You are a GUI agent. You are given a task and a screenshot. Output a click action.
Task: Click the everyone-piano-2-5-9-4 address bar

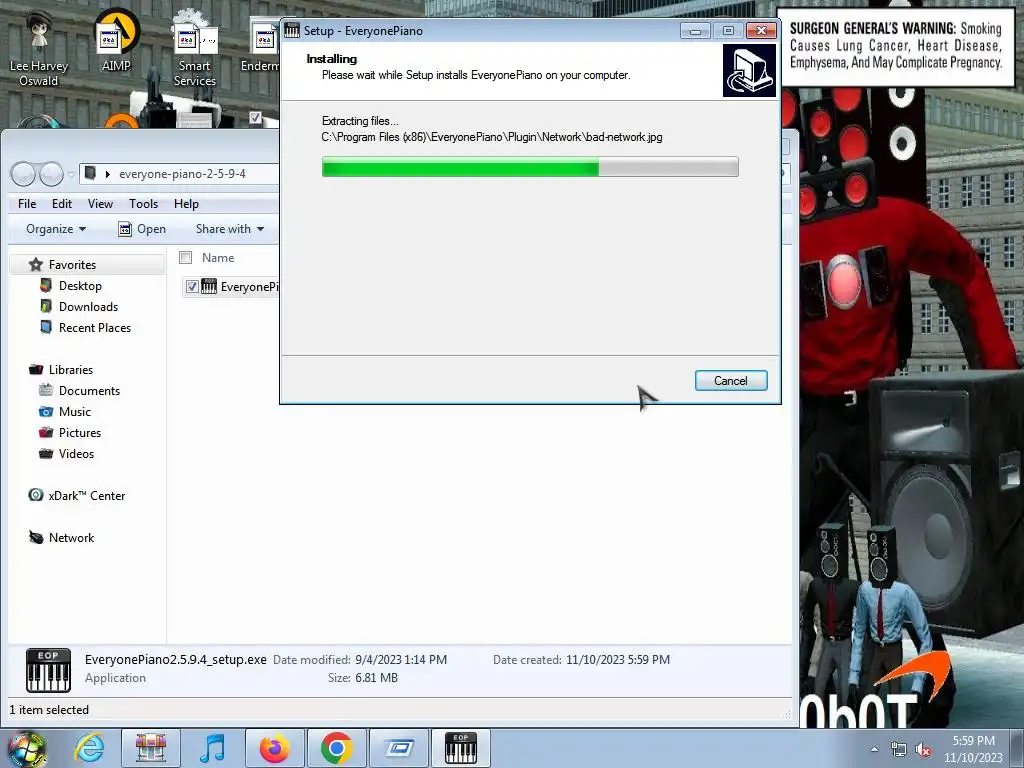(182, 174)
